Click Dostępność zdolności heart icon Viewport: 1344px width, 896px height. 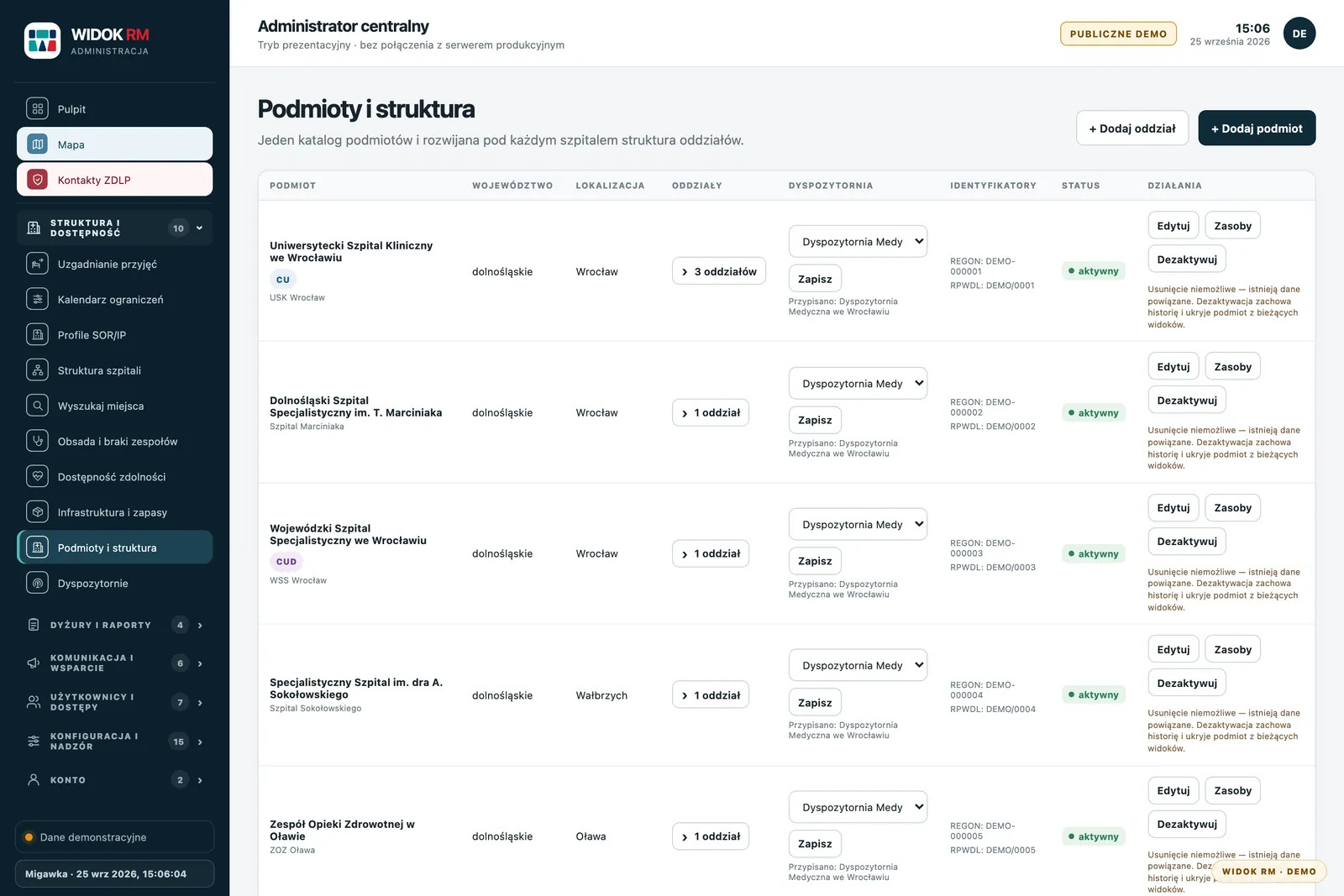point(37,477)
